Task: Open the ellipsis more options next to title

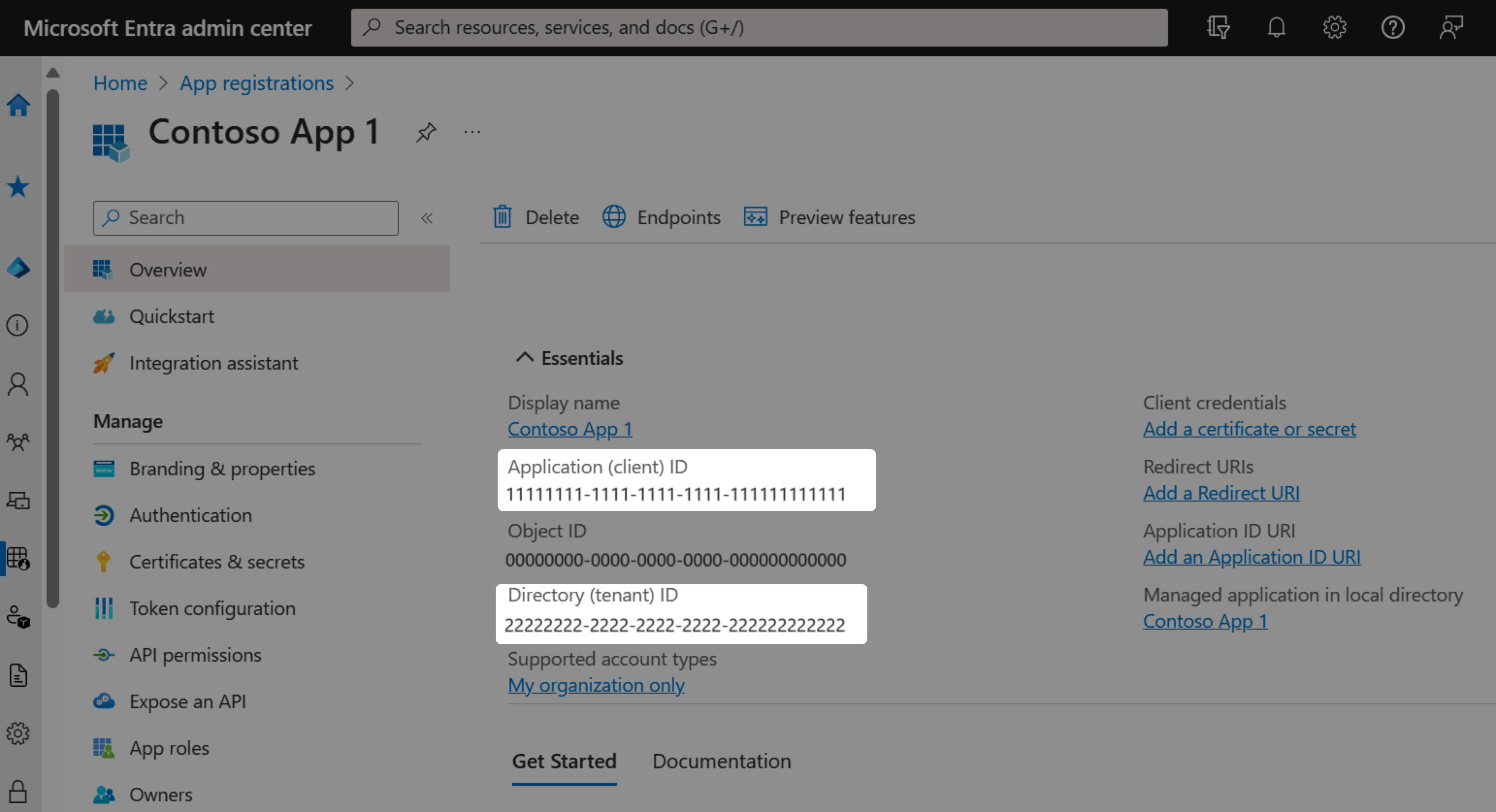Action: (473, 132)
